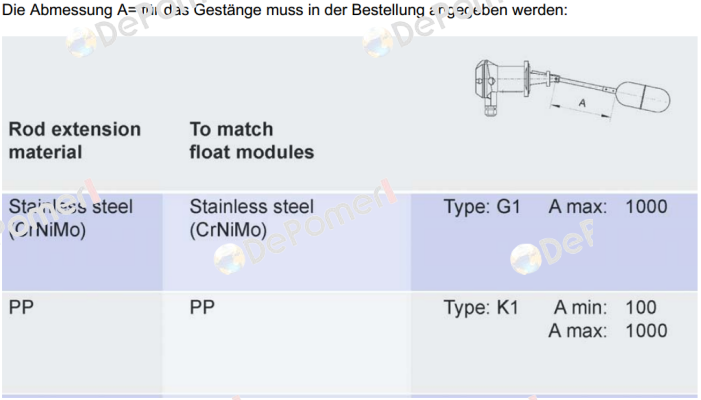Click 'Stainless steel (CrNiMo)' rod material cell
This screenshot has height=400, width=701.
pyautogui.click(x=71, y=218)
